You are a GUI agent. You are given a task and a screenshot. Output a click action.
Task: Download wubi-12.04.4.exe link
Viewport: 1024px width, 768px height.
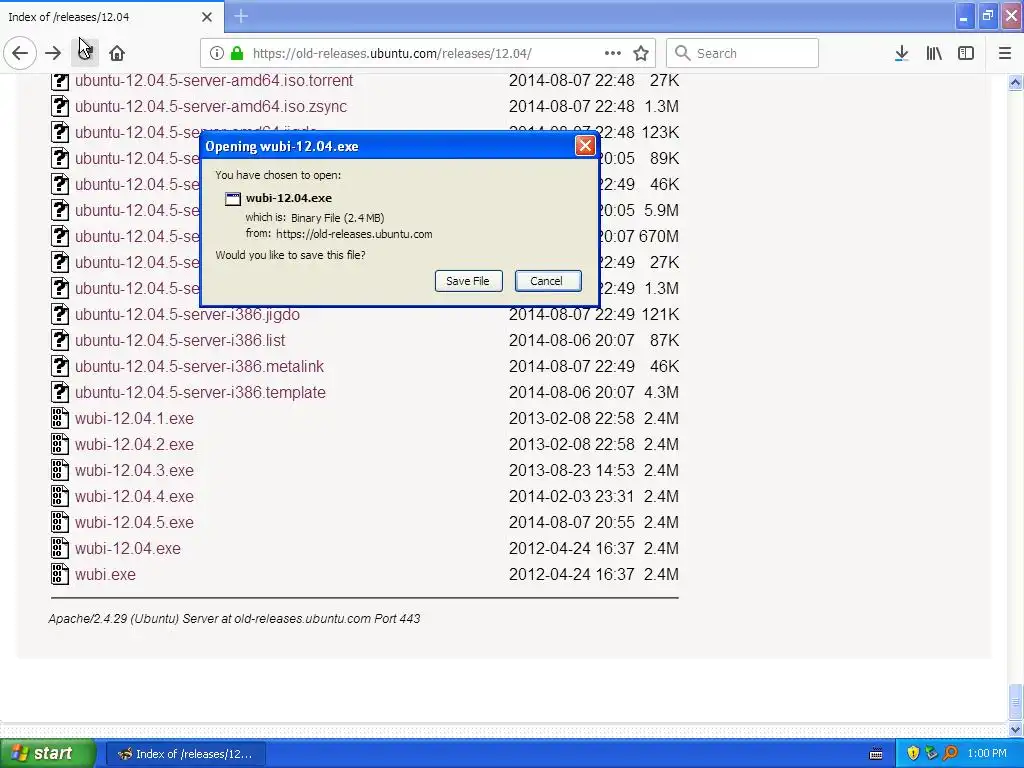pyautogui.click(x=134, y=496)
